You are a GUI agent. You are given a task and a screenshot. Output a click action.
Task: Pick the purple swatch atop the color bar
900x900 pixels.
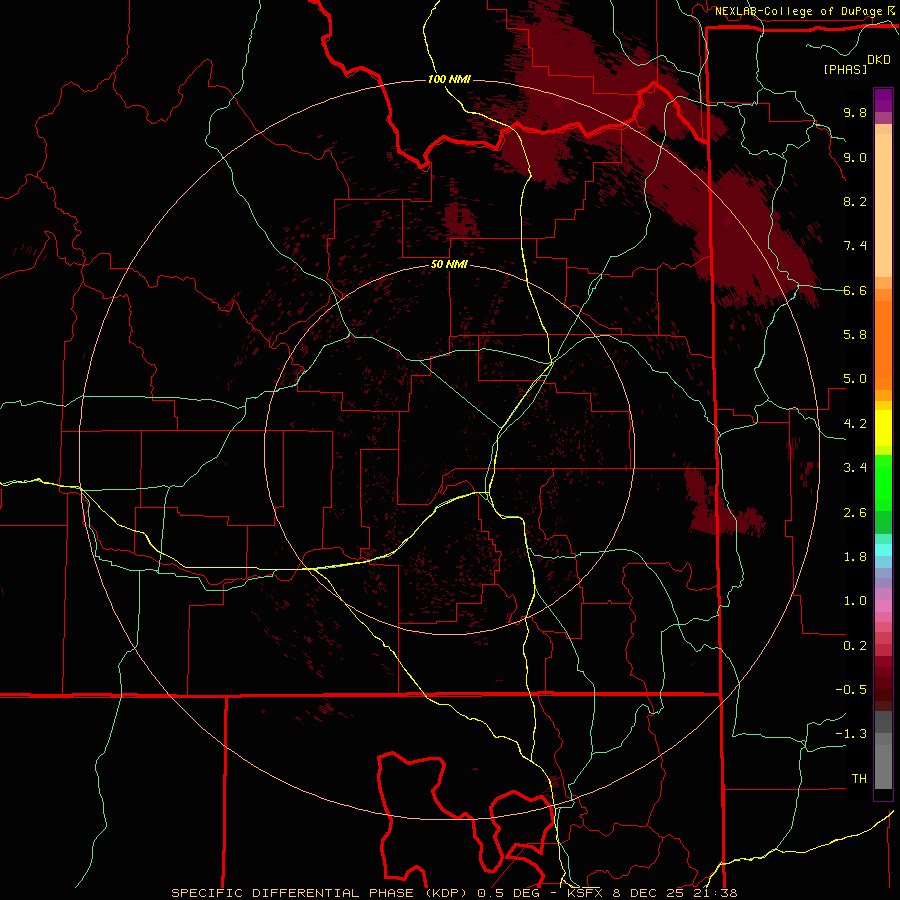point(883,100)
